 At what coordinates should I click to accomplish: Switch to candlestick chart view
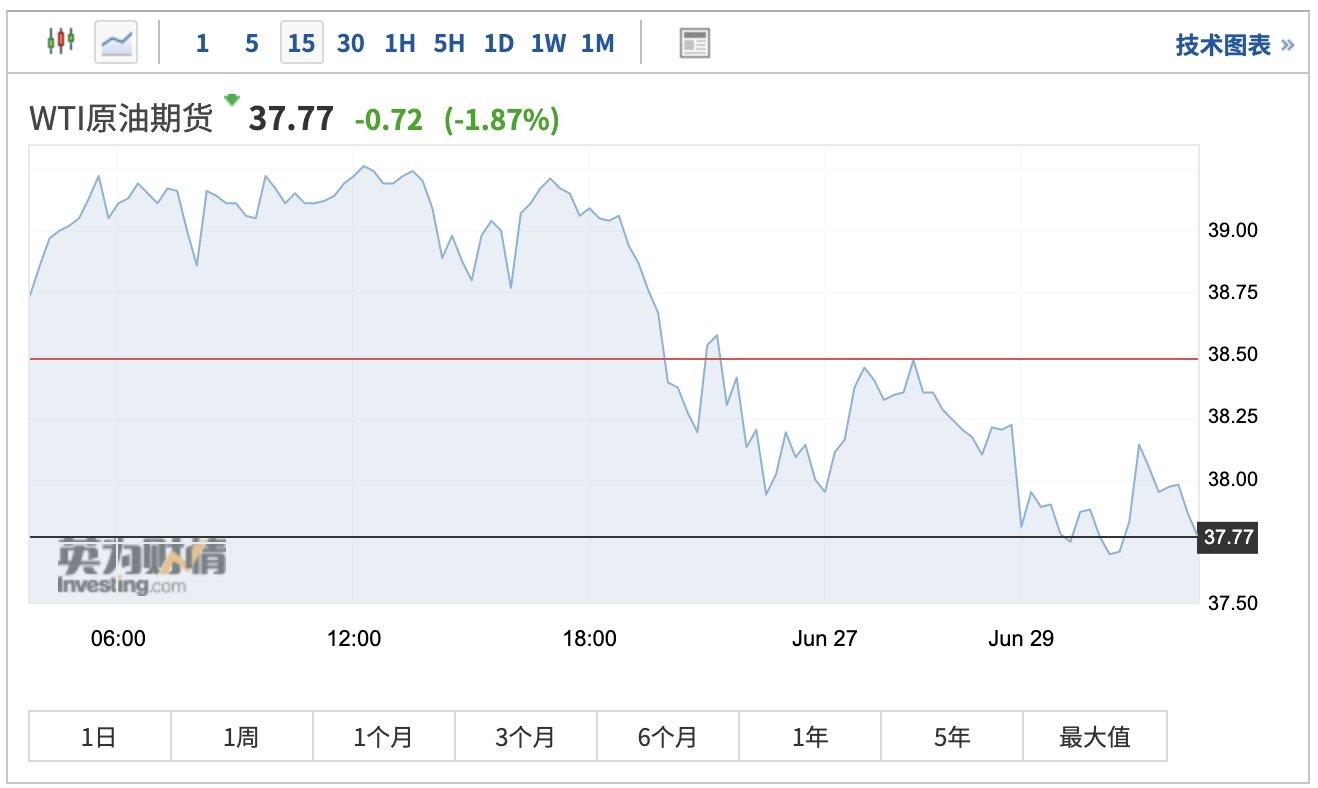61,43
